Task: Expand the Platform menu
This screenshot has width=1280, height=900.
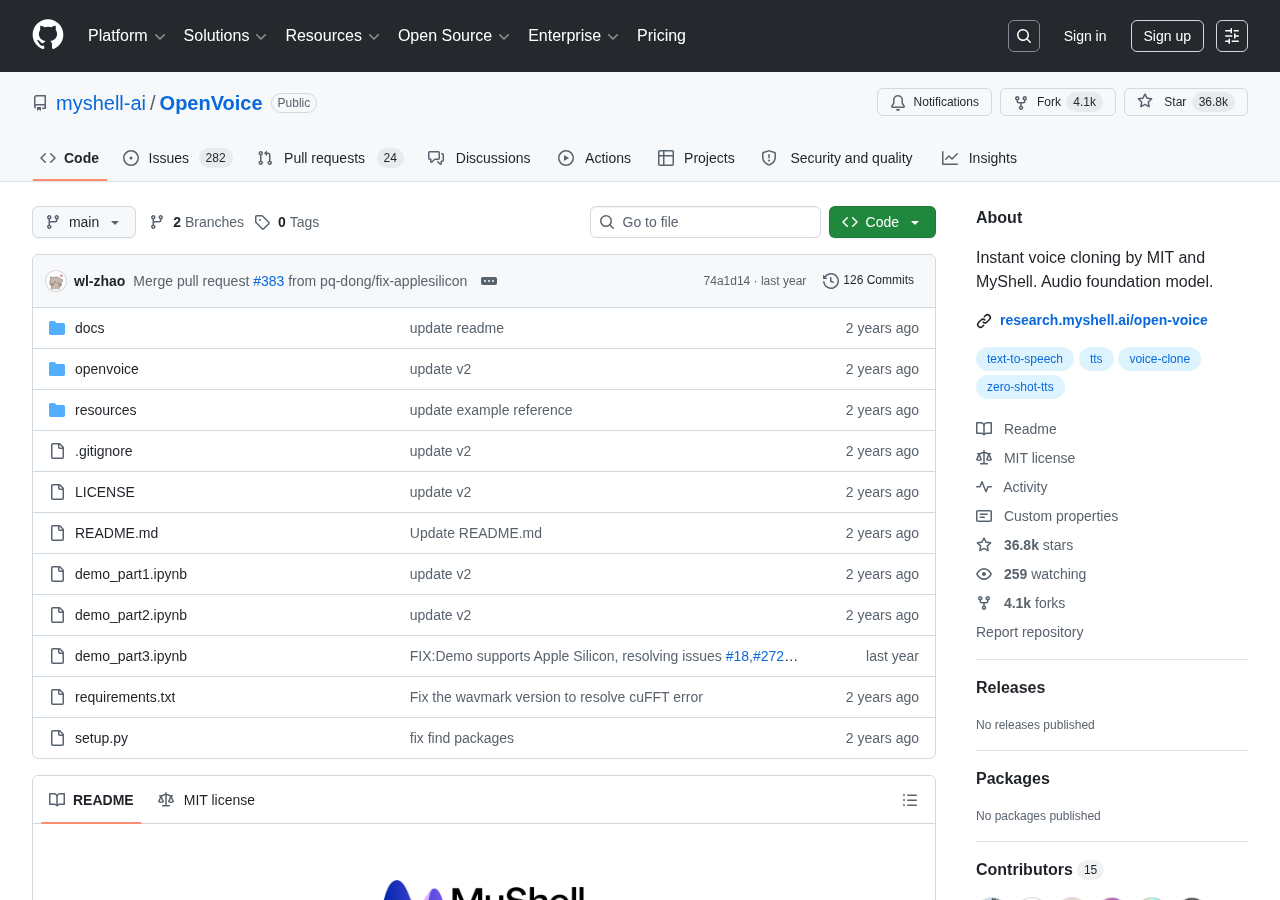Action: [x=127, y=36]
